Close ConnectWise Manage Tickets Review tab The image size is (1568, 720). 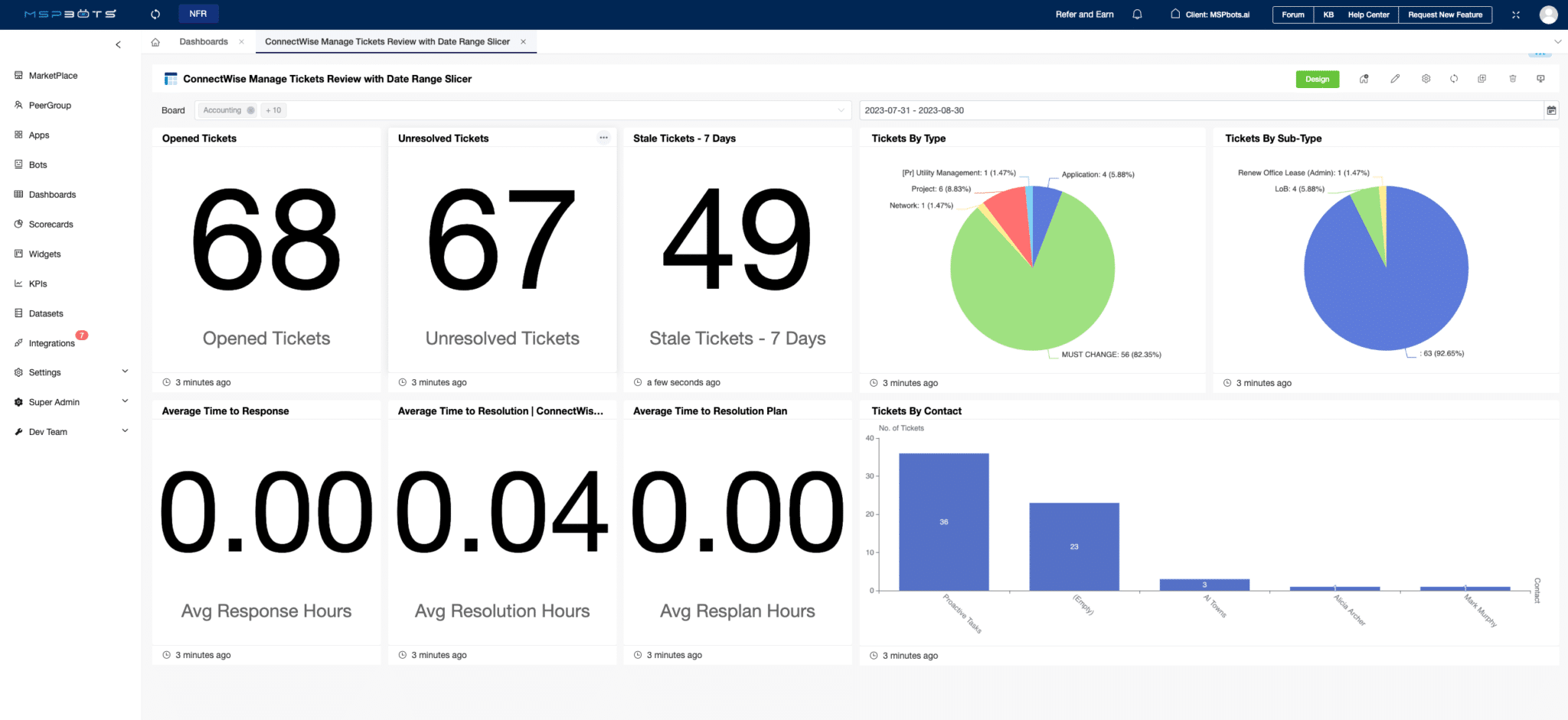click(523, 42)
